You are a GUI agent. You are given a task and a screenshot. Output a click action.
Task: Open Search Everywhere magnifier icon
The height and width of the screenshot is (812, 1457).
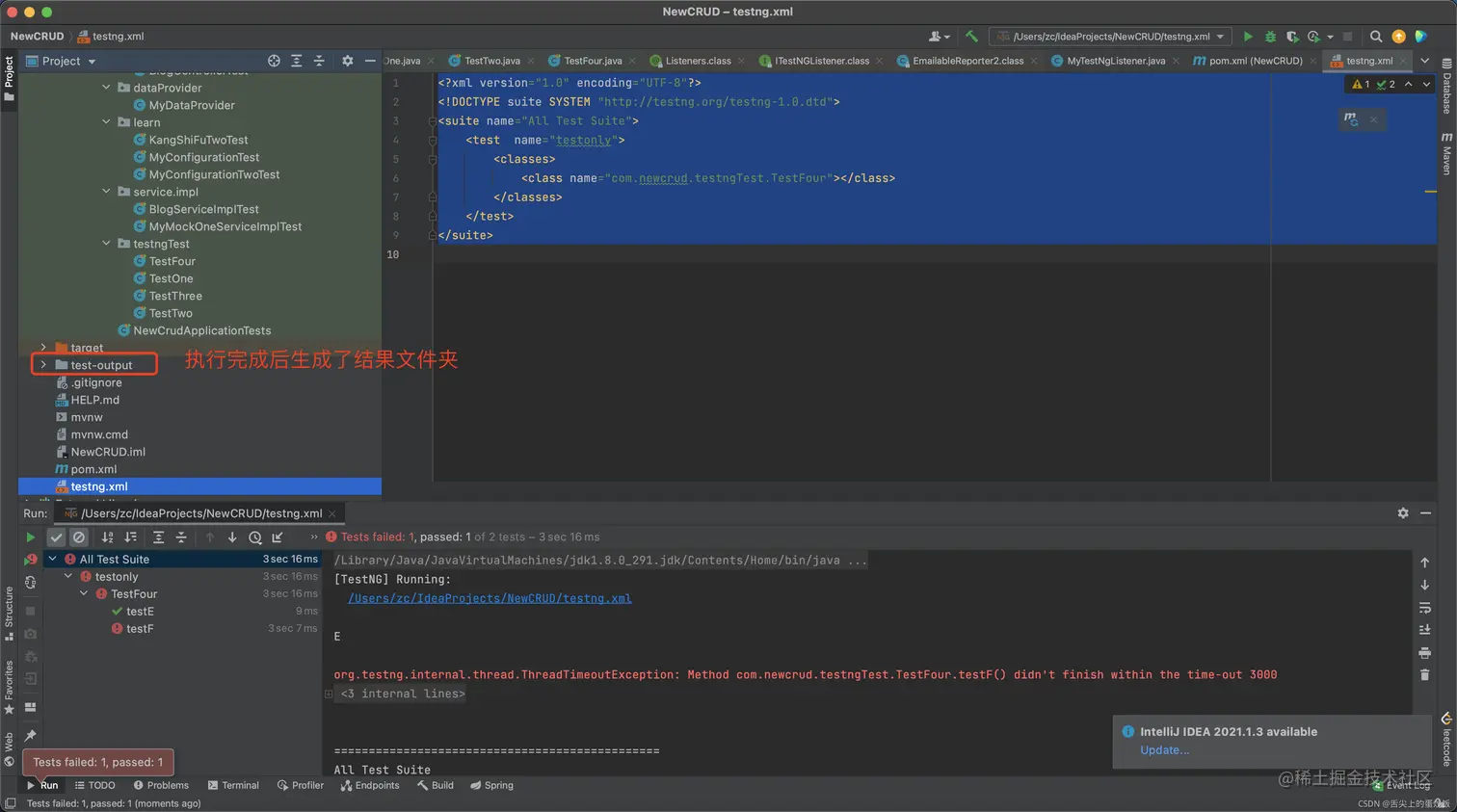pyautogui.click(x=1376, y=37)
